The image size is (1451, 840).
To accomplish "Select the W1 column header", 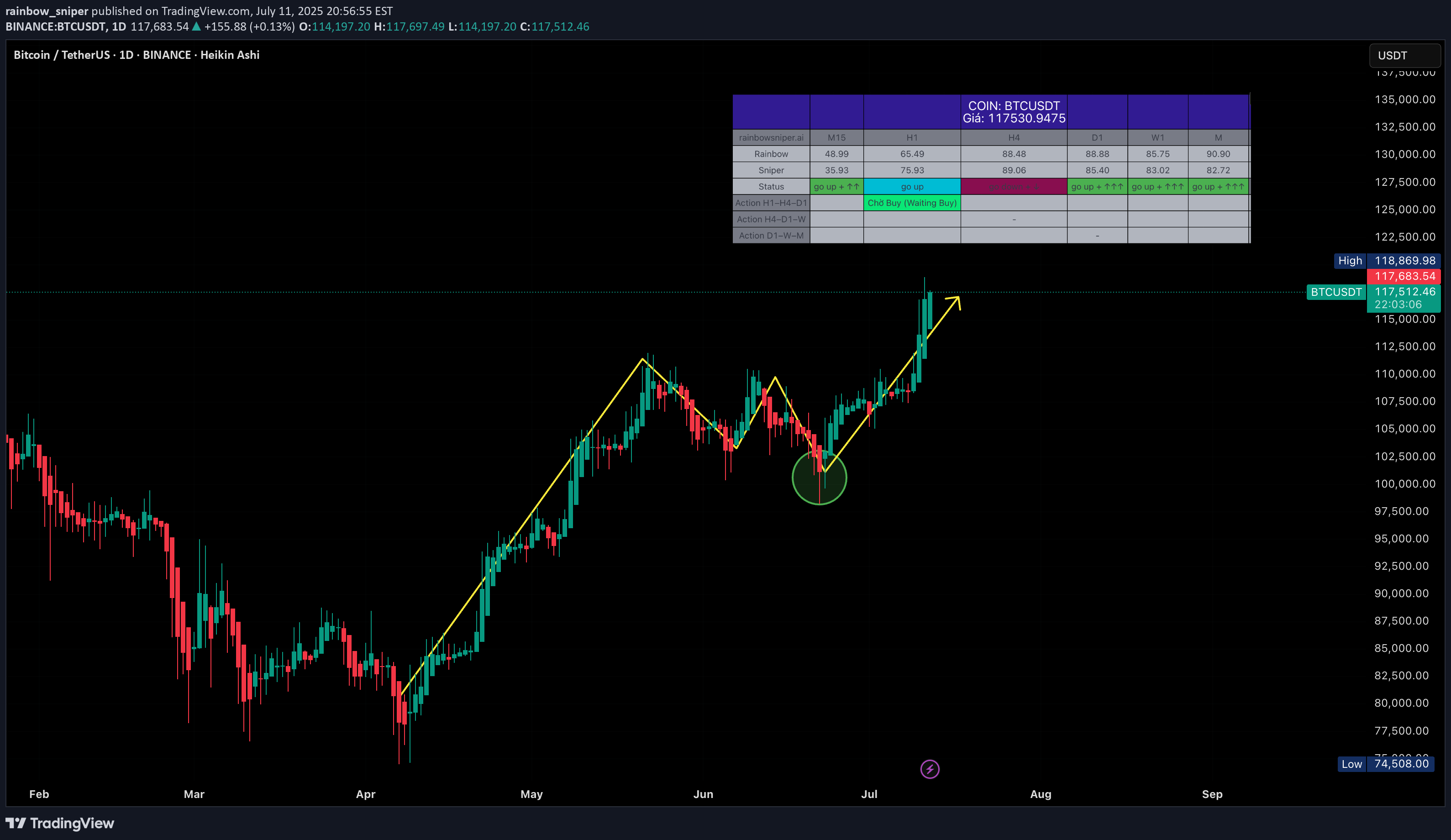I will click(1157, 137).
